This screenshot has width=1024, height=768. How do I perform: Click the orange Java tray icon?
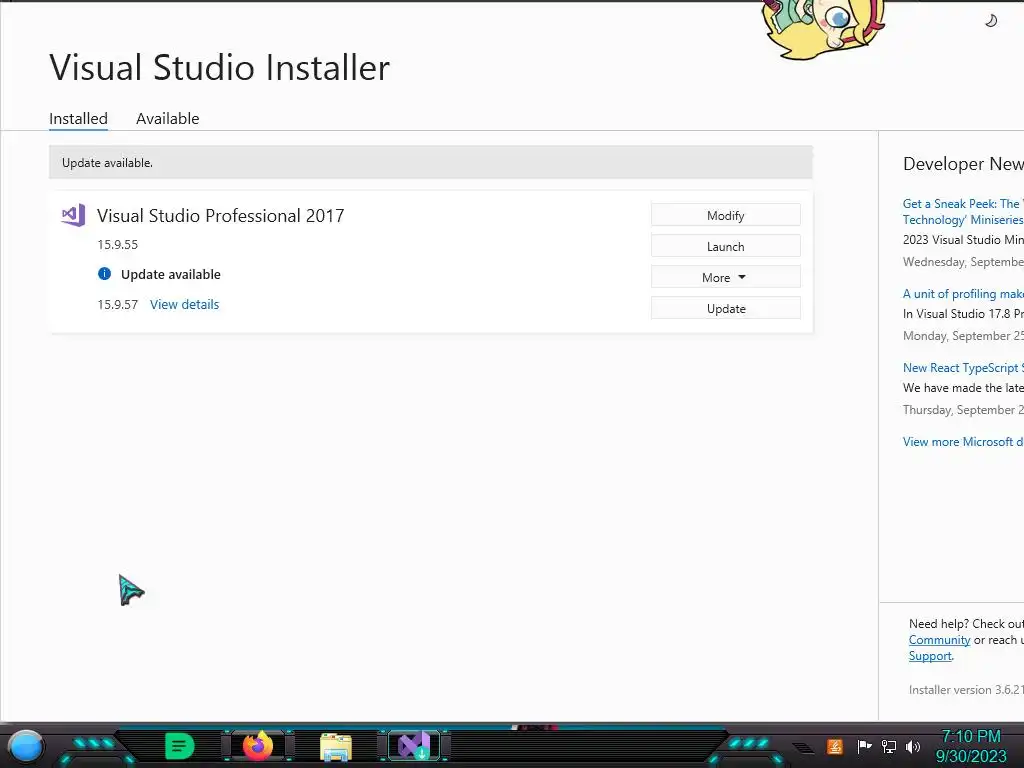coord(835,746)
